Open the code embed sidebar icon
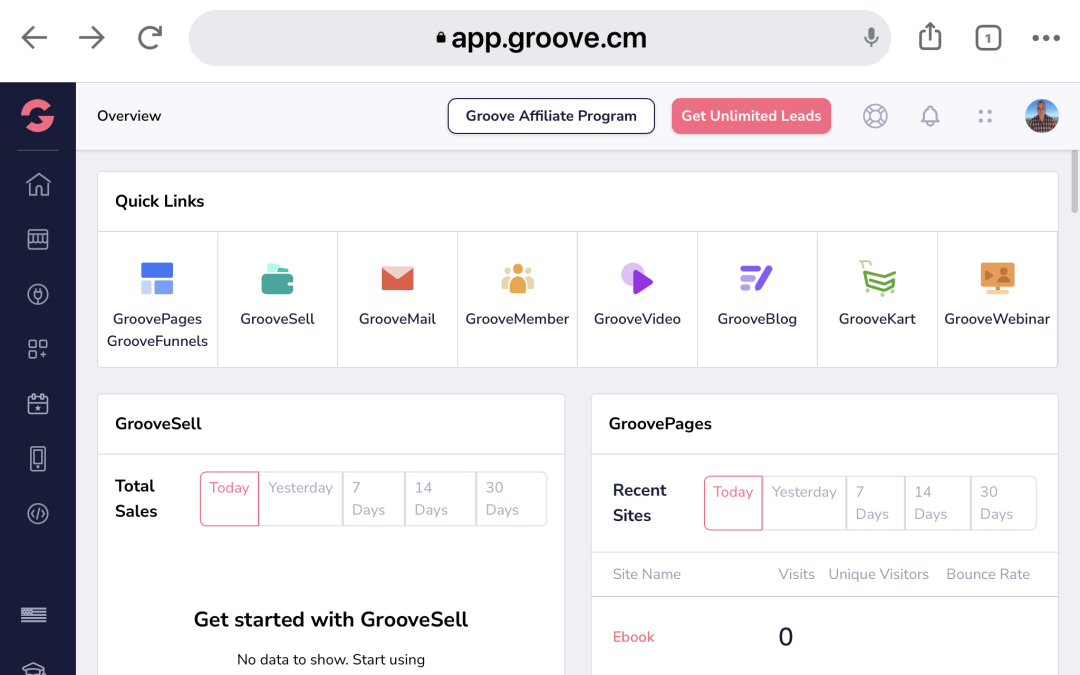This screenshot has height=675, width=1080. pyautogui.click(x=38, y=513)
